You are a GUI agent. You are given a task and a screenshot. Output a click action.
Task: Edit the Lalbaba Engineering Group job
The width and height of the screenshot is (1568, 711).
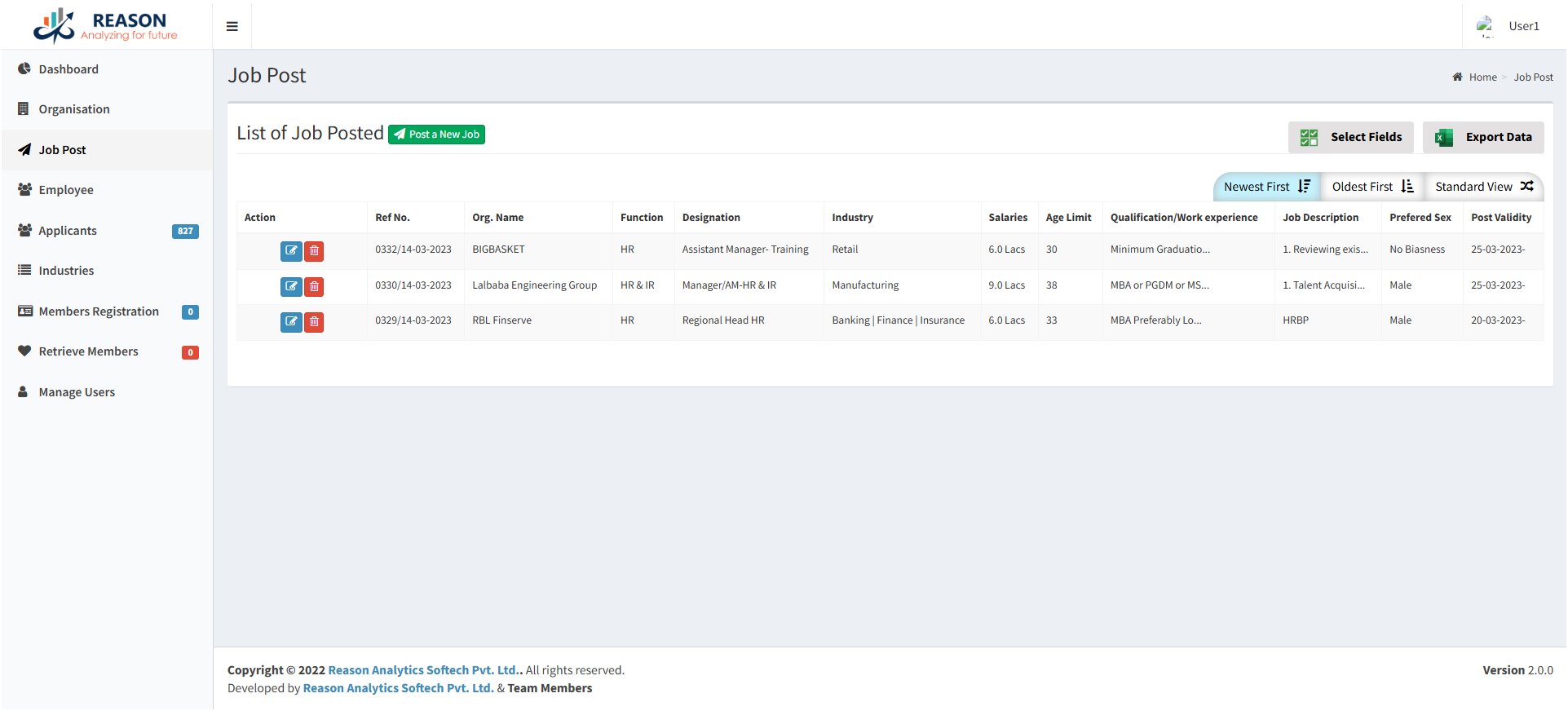click(291, 287)
